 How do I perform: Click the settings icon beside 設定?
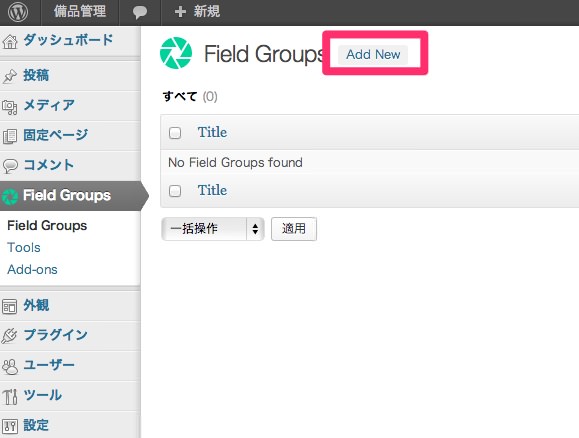coord(10,426)
